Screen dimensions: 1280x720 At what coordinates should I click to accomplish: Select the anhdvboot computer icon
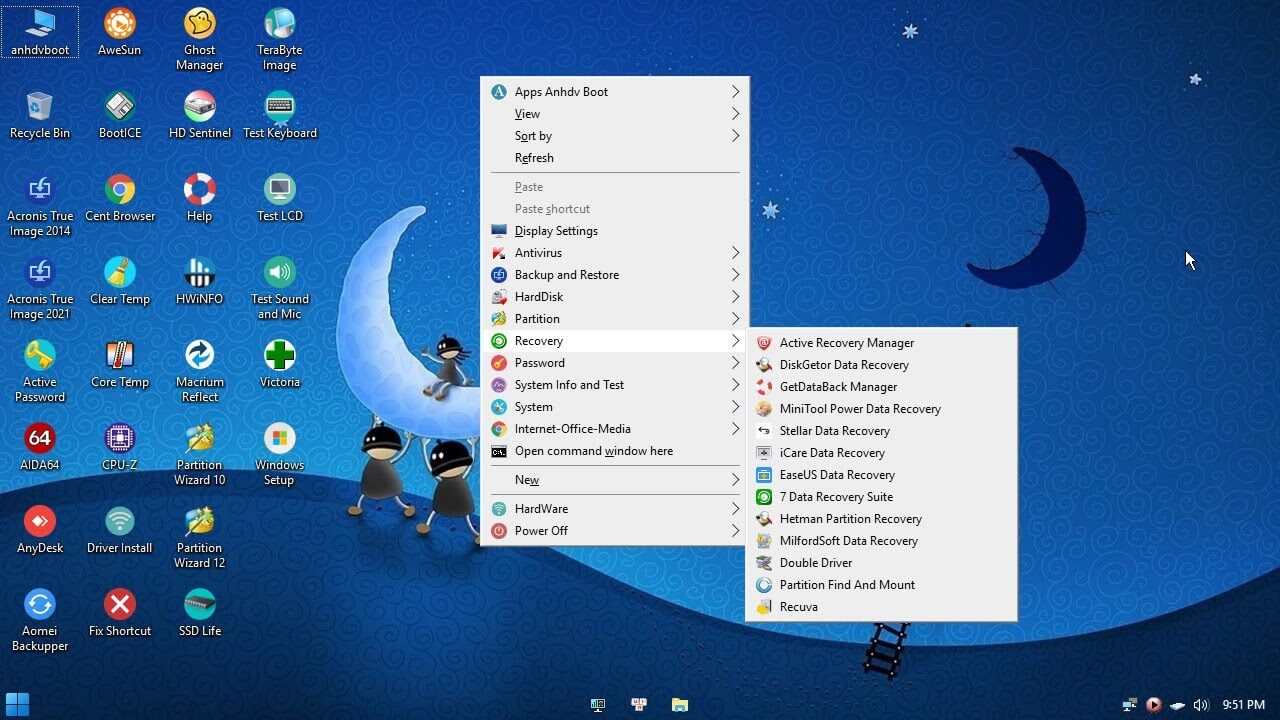tap(40, 32)
